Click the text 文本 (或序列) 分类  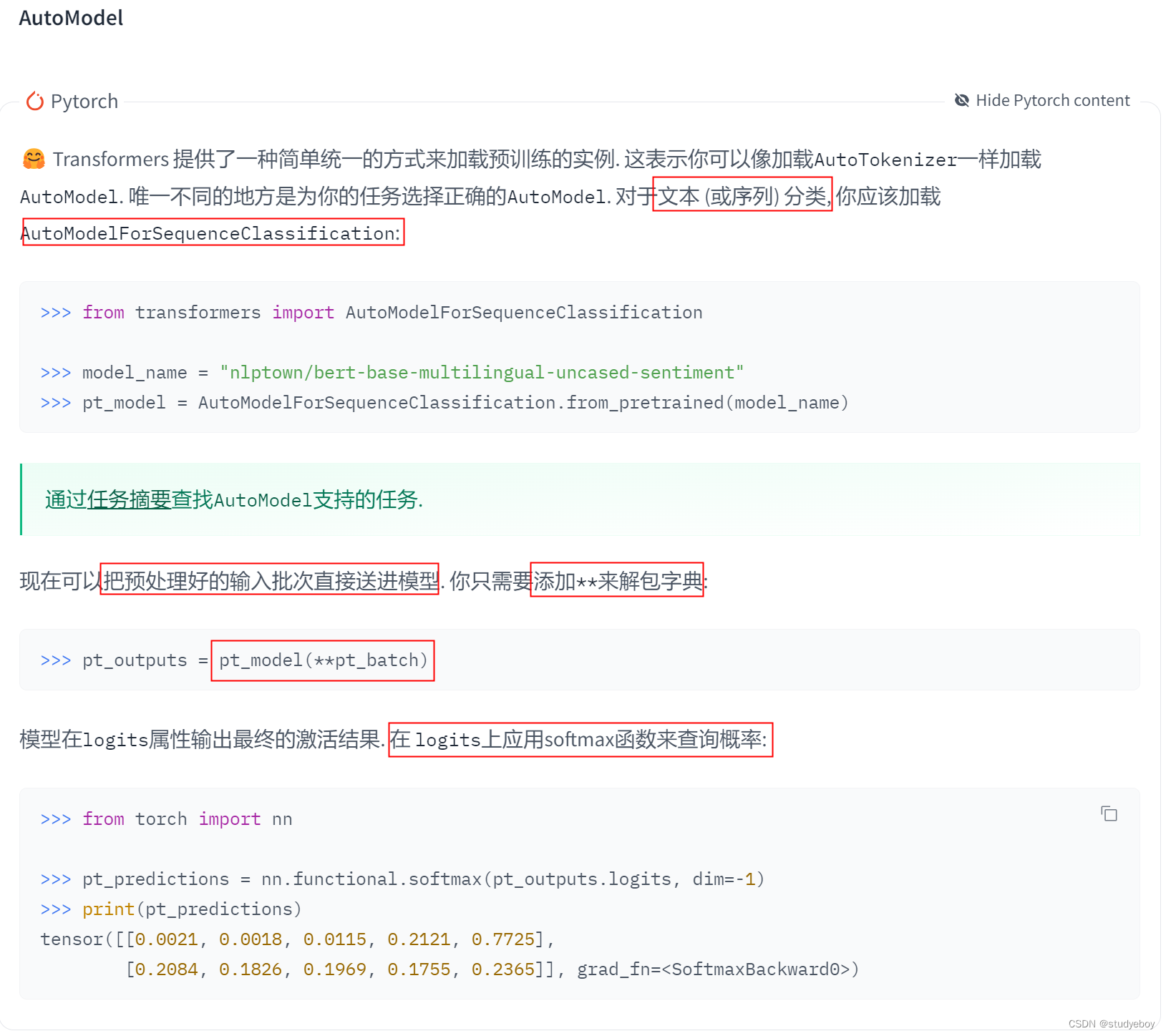(x=742, y=196)
